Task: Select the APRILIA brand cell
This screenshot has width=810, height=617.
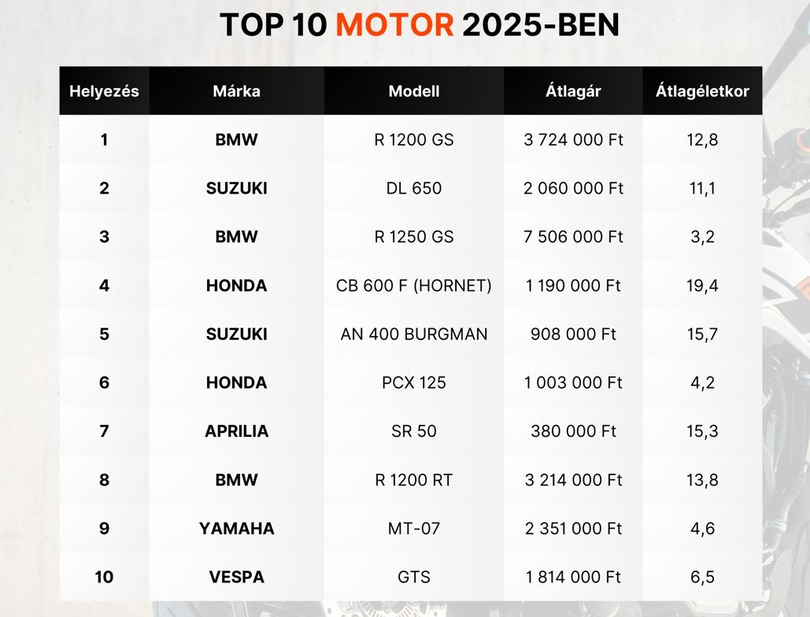Action: point(237,431)
